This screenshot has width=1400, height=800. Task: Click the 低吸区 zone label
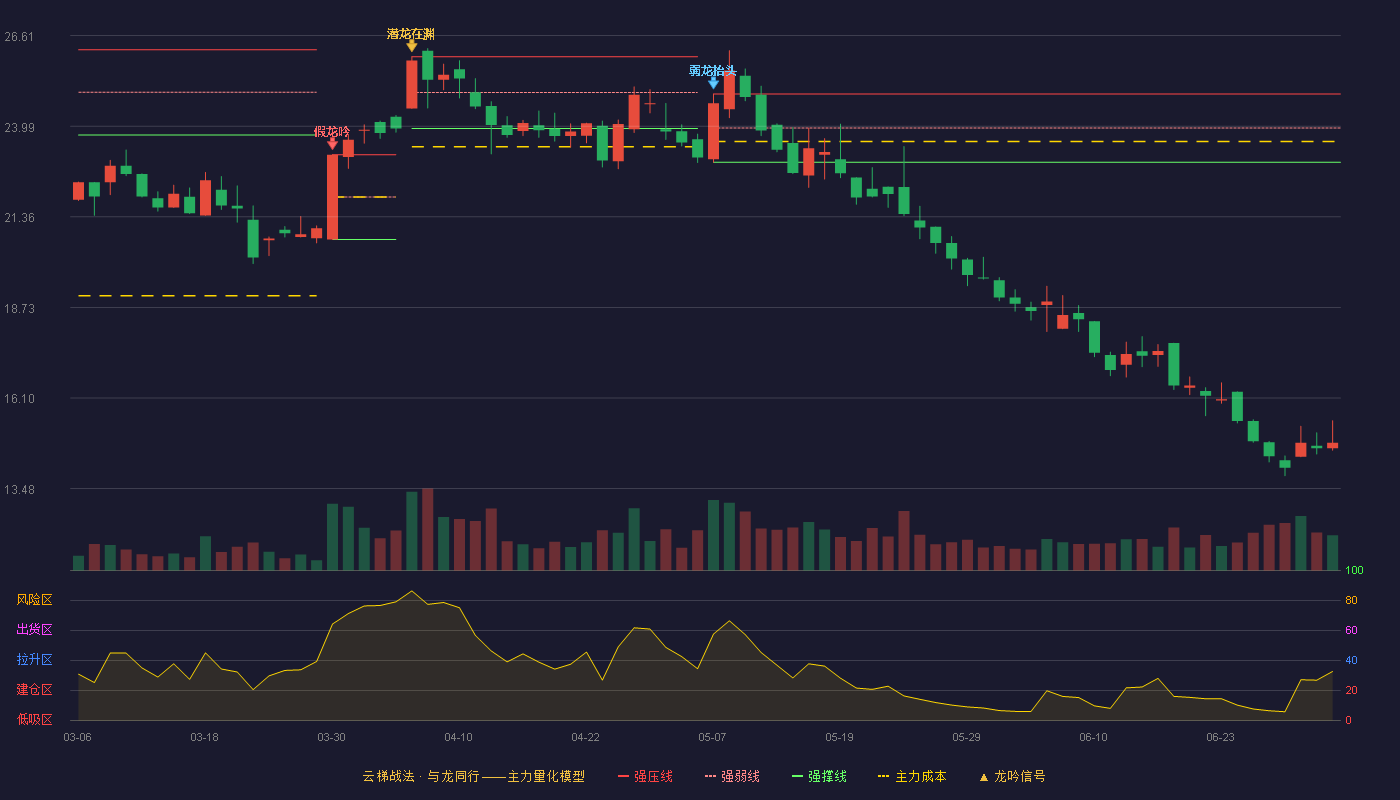[x=34, y=720]
